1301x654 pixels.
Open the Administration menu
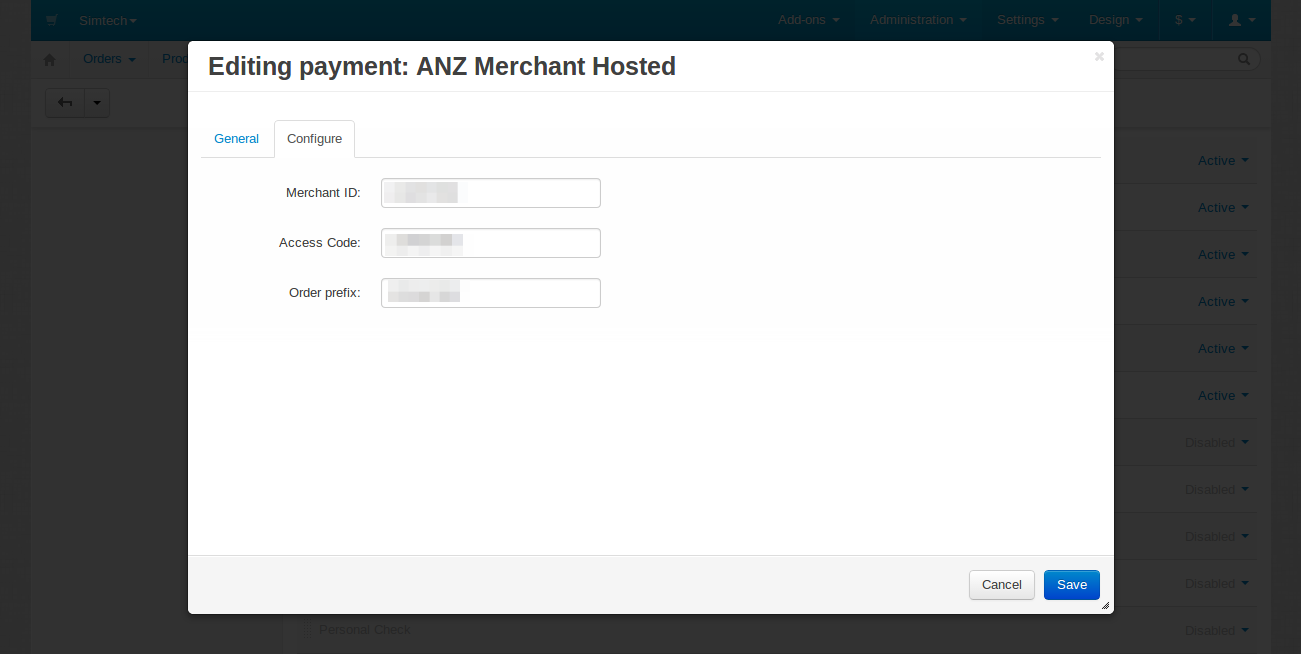click(x=918, y=20)
